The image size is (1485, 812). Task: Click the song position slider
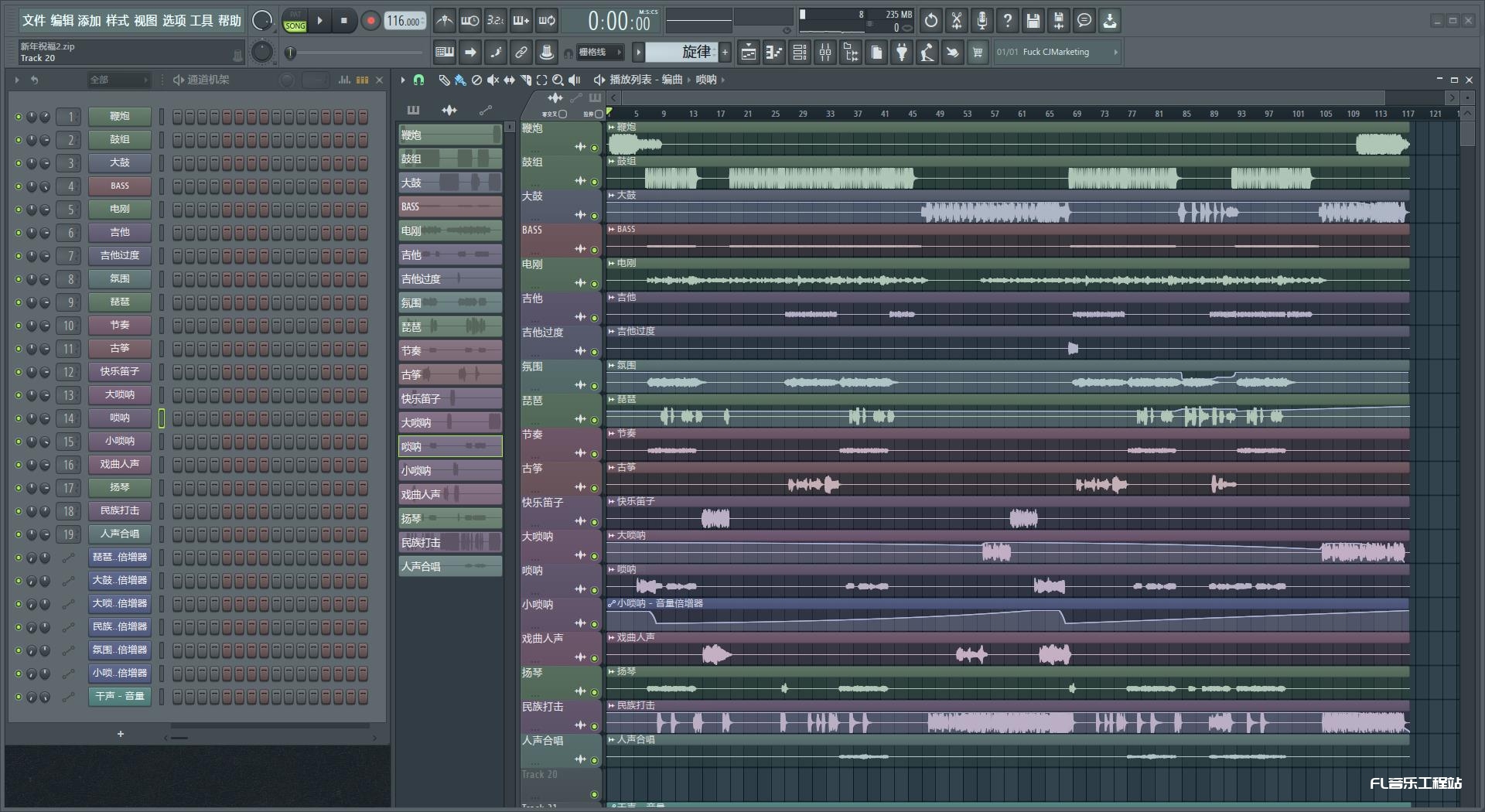tap(356, 53)
